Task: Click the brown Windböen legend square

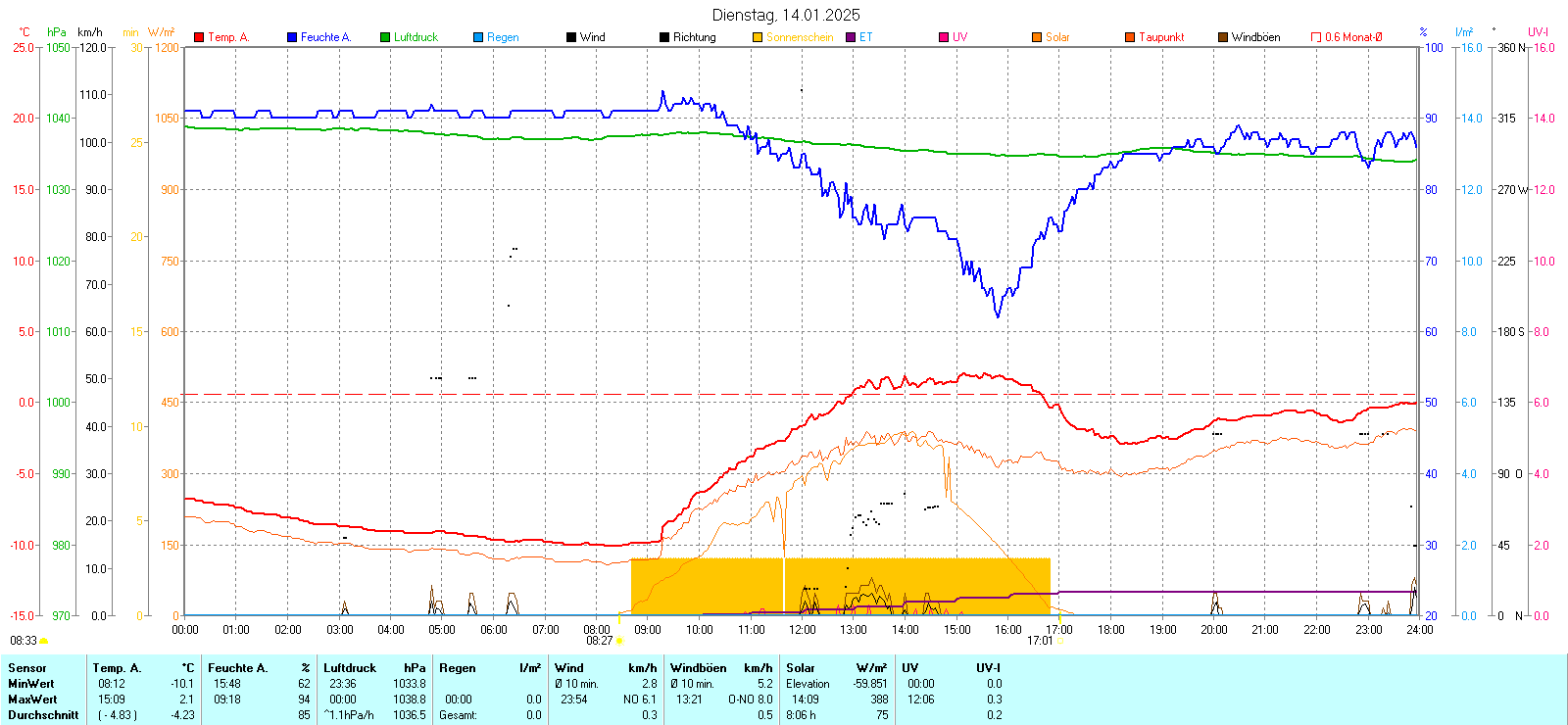Action: click(x=1223, y=37)
